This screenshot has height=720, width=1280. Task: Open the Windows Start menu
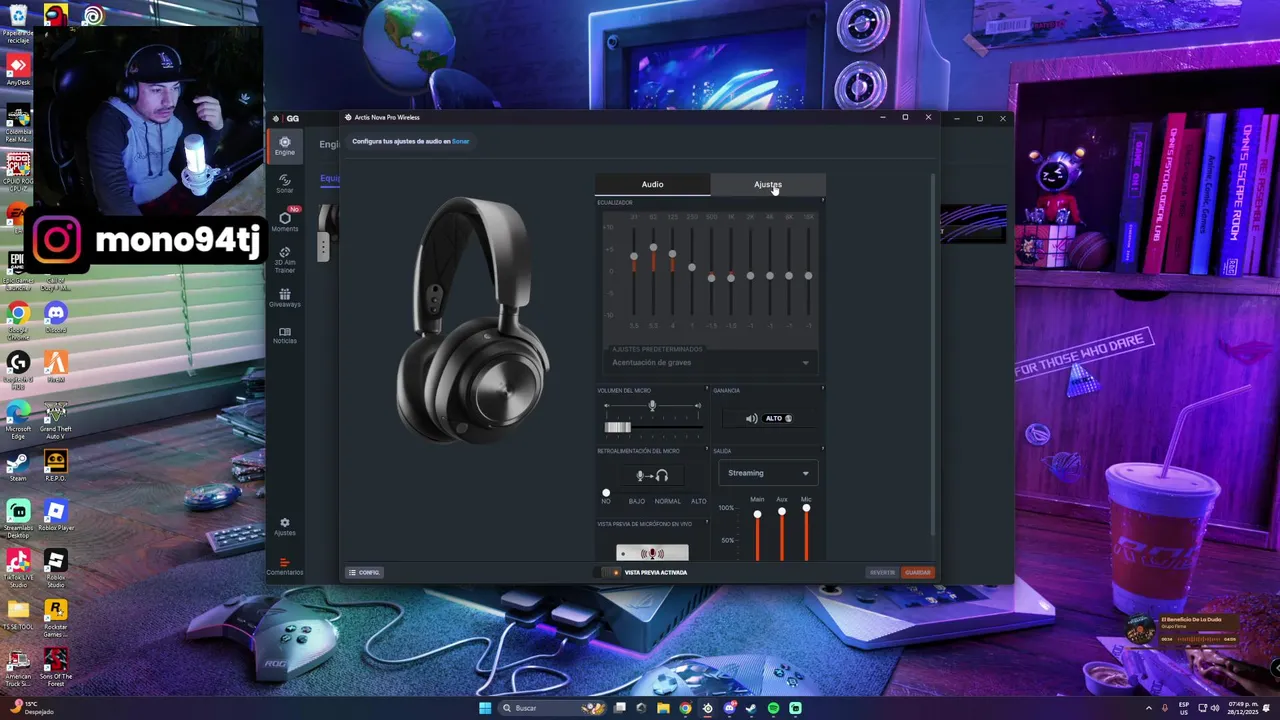click(485, 708)
